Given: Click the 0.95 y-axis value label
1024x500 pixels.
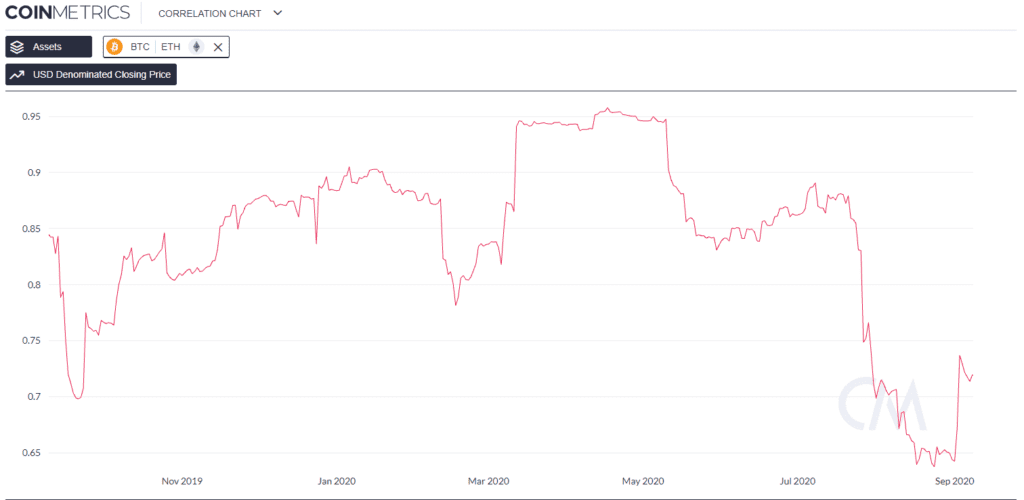Looking at the screenshot, I should [x=32, y=117].
